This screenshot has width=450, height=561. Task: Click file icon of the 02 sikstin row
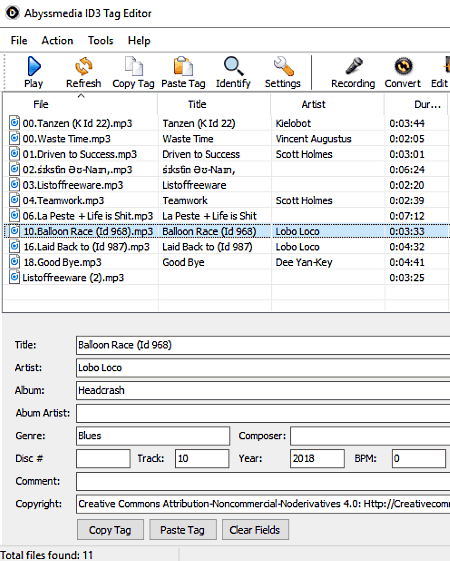click(14, 169)
